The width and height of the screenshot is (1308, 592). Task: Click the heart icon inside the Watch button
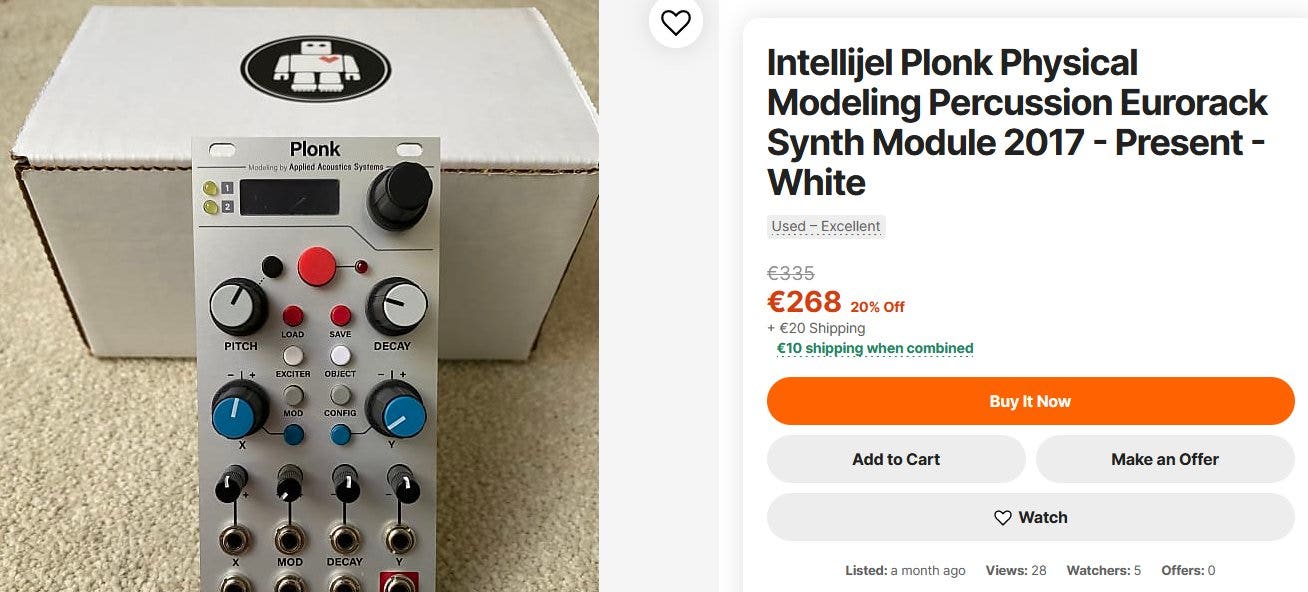pyautogui.click(x=1002, y=518)
